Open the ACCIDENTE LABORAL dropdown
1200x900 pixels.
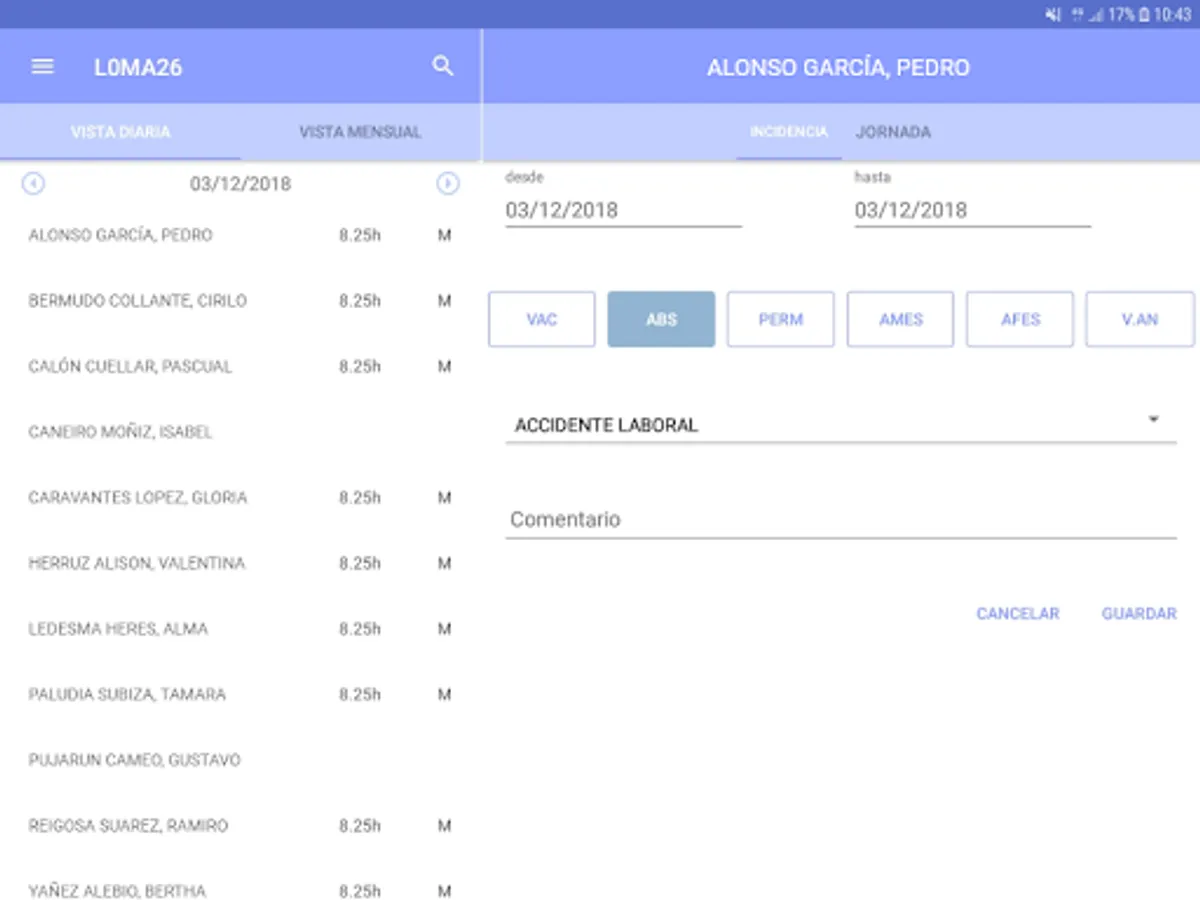coord(840,425)
